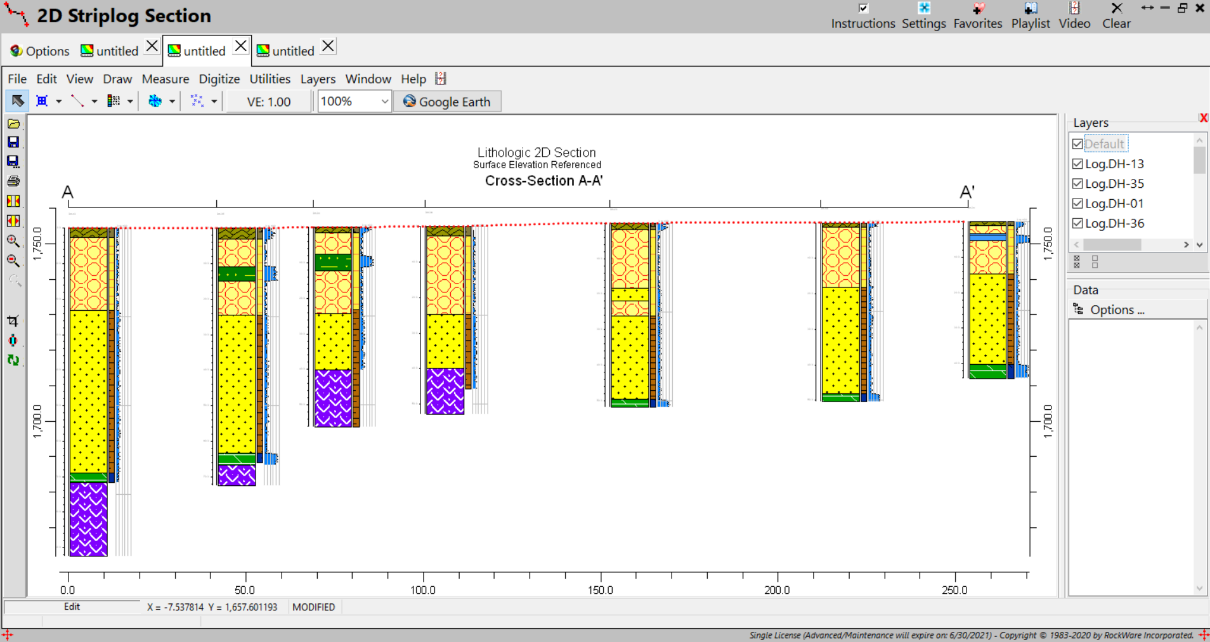Expand the line draw tool dropdown arrow
The height and width of the screenshot is (642, 1210).
(95, 101)
